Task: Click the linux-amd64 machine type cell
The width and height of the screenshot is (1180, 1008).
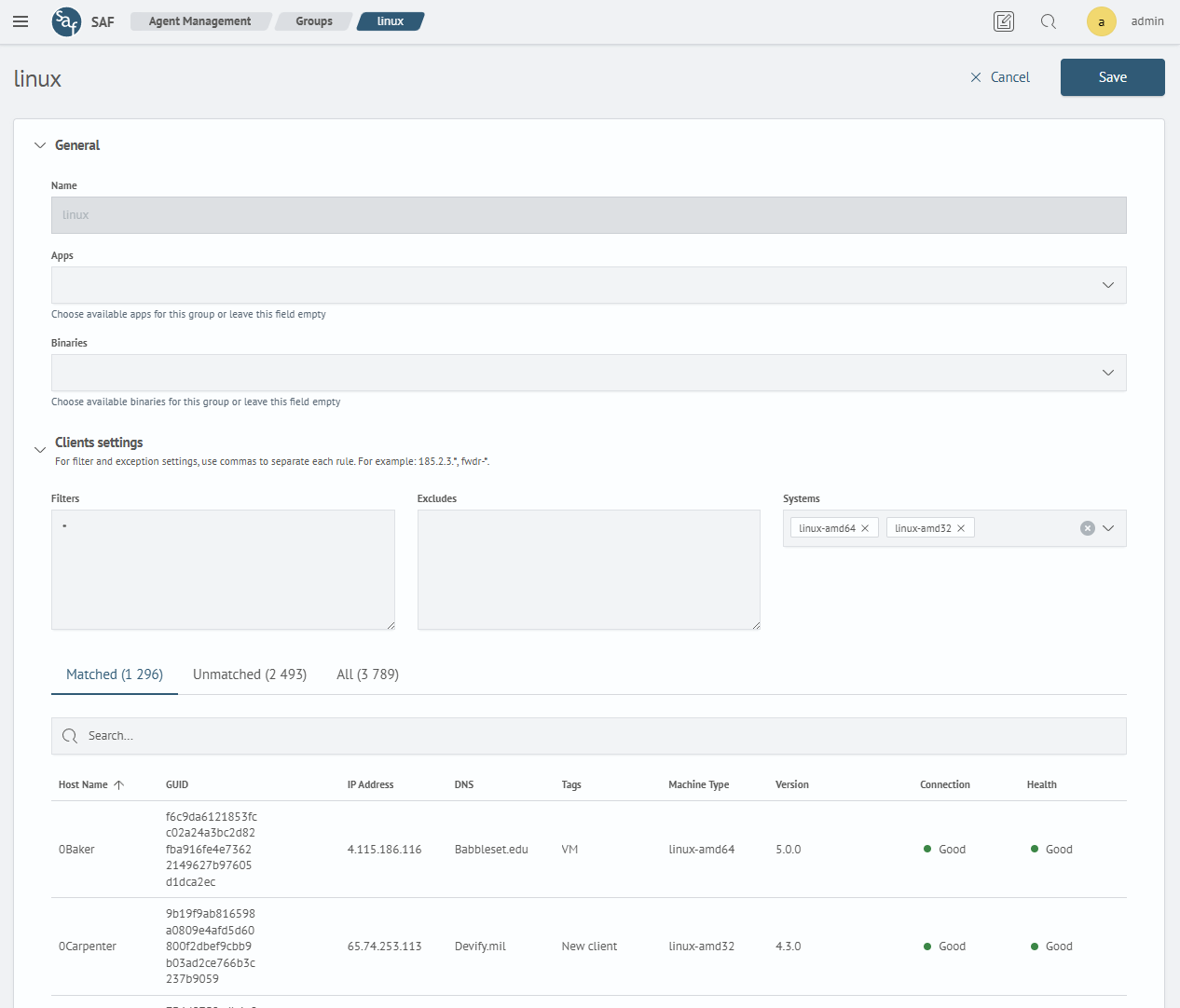Action: [702, 850]
